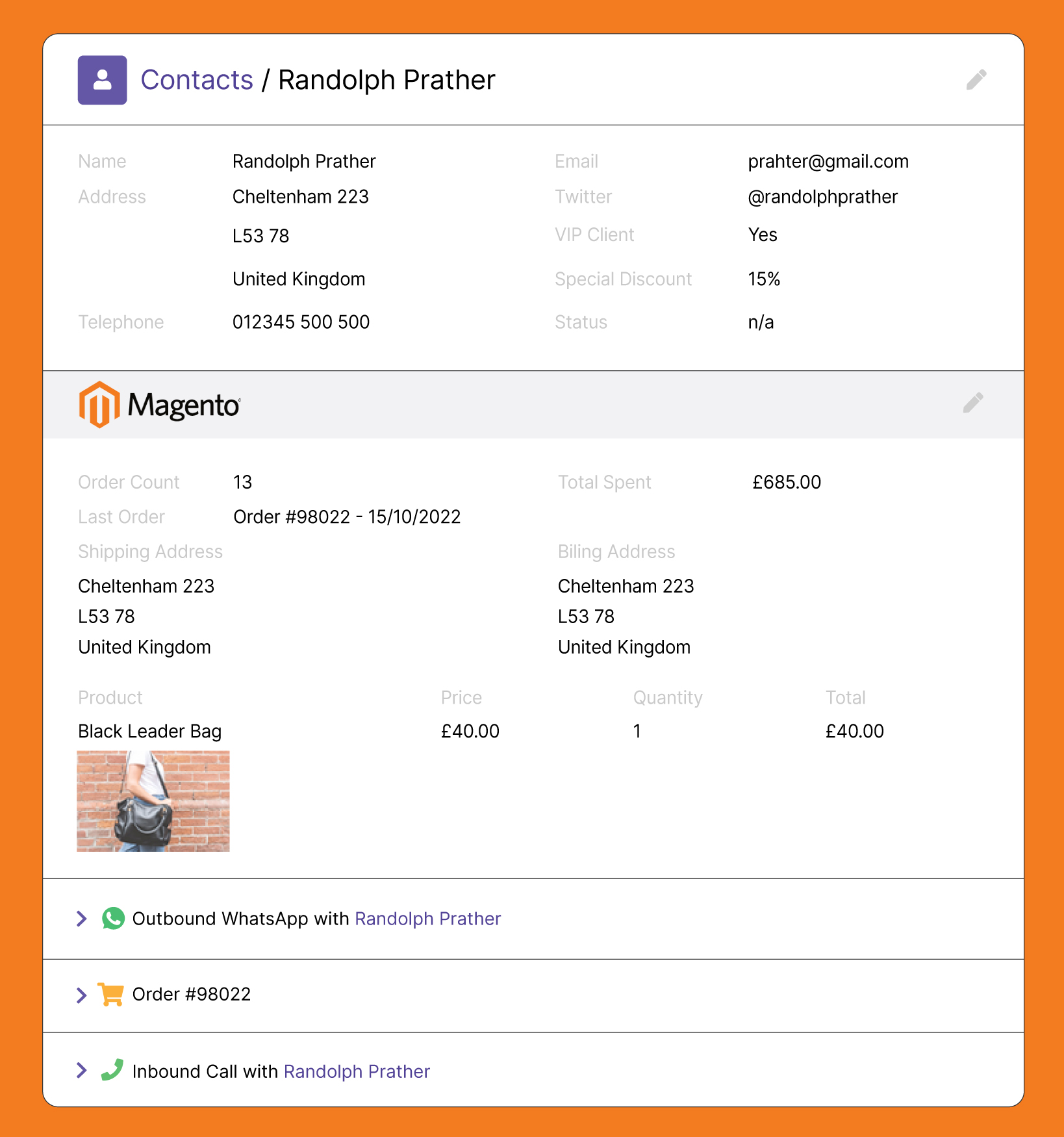The width and height of the screenshot is (1064, 1137).
Task: Click the Shipping Address label
Action: (150, 552)
